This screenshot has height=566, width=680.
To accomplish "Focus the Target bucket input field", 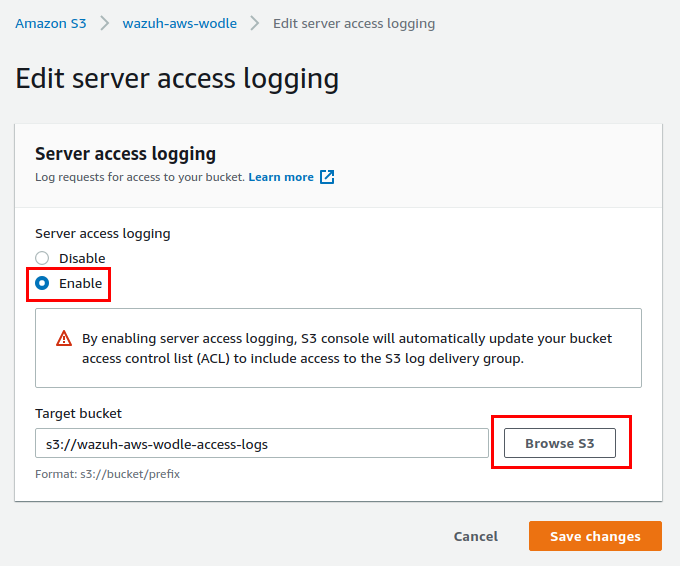I will click(x=262, y=443).
